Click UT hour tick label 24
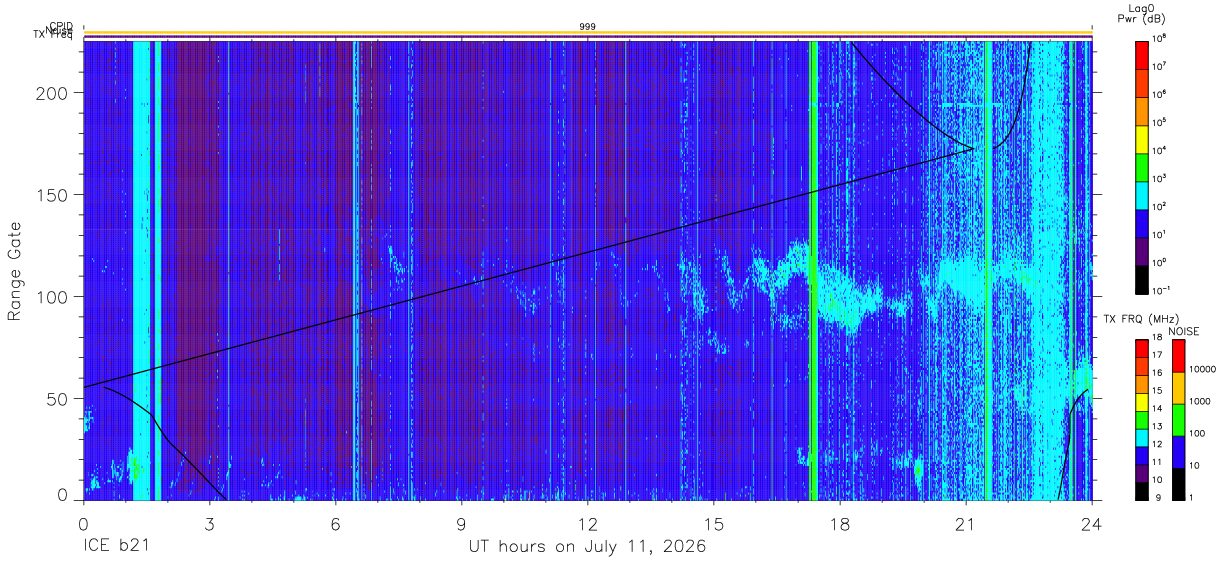The width and height of the screenshot is (1228, 567). pyautogui.click(x=1091, y=523)
